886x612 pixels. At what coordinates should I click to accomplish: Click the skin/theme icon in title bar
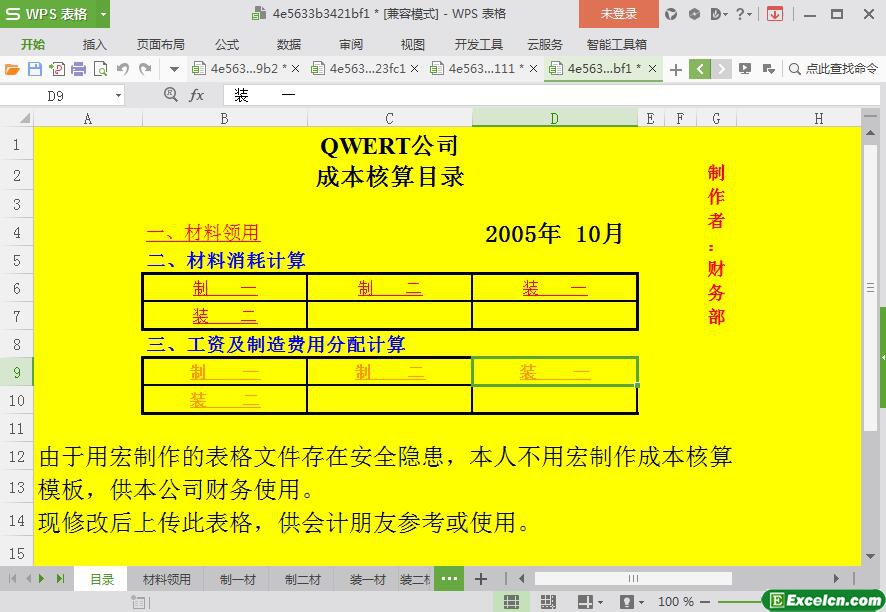(671, 14)
